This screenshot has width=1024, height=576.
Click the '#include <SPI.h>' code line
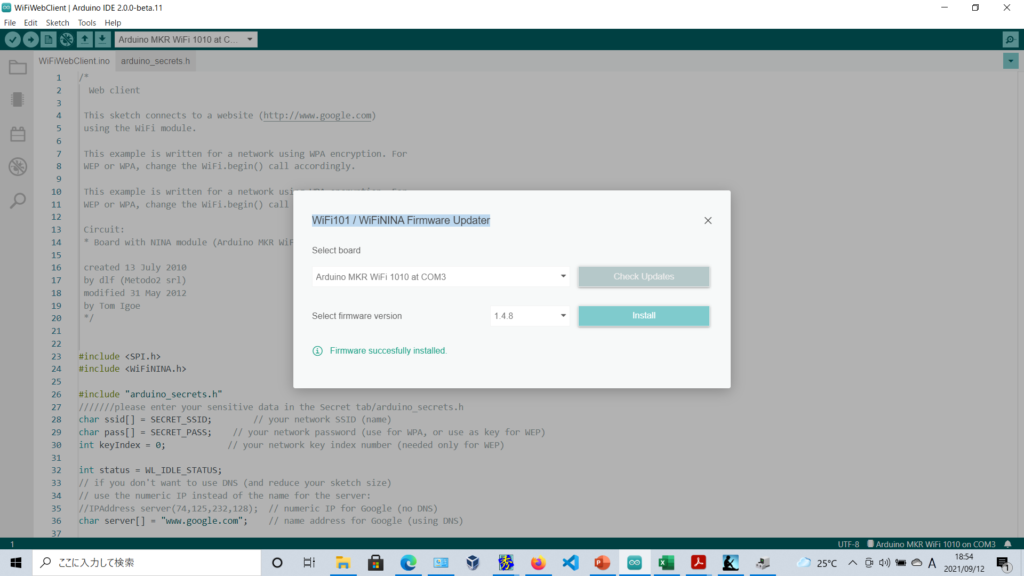click(120, 357)
